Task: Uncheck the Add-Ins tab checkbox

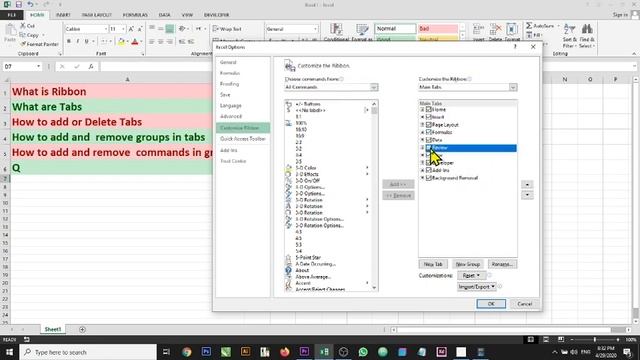Action: (429, 170)
